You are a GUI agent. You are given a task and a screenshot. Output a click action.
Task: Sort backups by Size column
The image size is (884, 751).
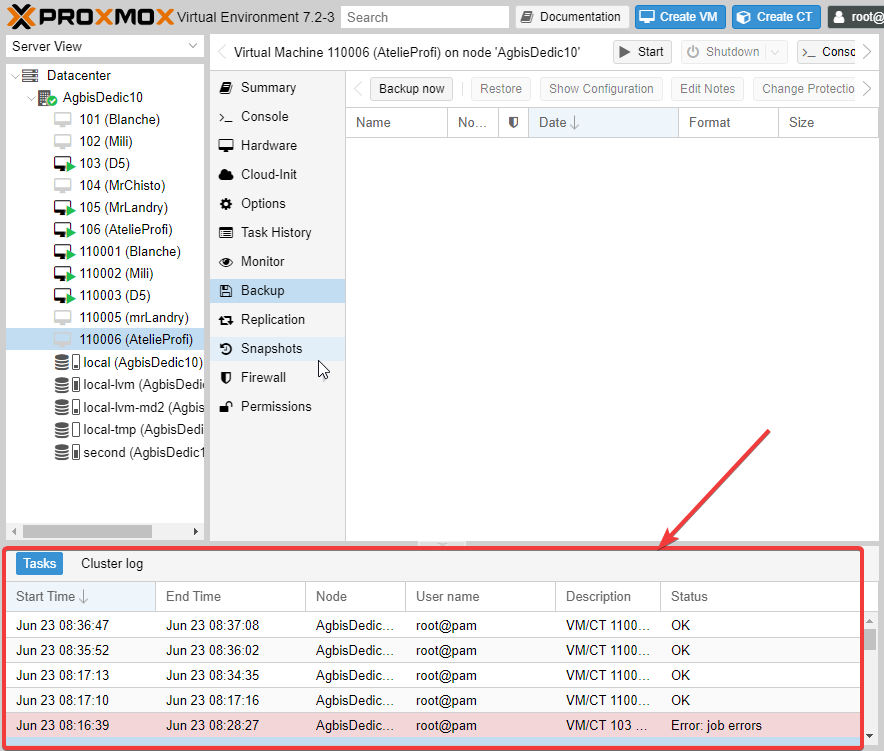tap(829, 123)
